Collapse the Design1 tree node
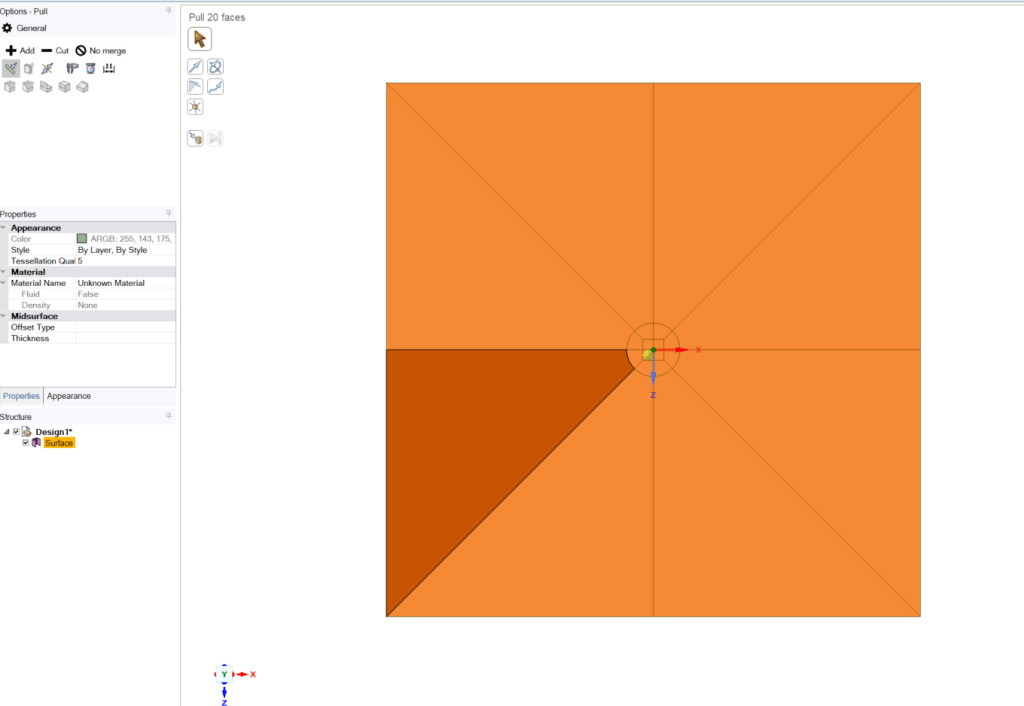The height and width of the screenshot is (706, 1024). (7, 432)
